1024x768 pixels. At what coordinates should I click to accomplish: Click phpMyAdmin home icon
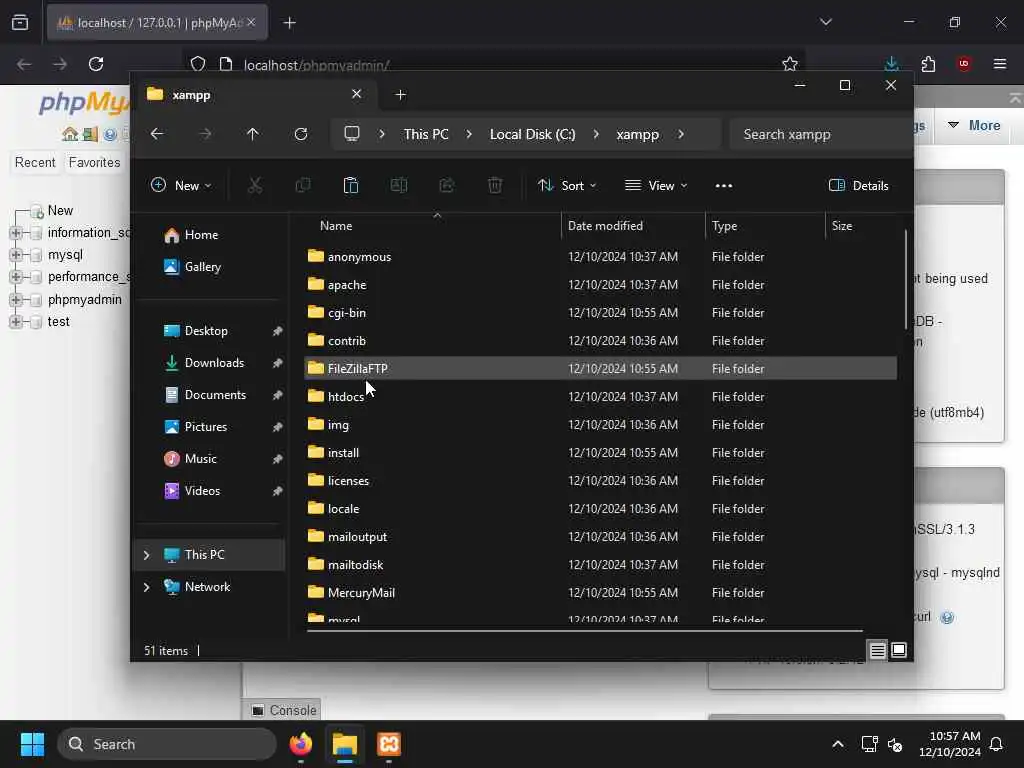pyautogui.click(x=69, y=135)
